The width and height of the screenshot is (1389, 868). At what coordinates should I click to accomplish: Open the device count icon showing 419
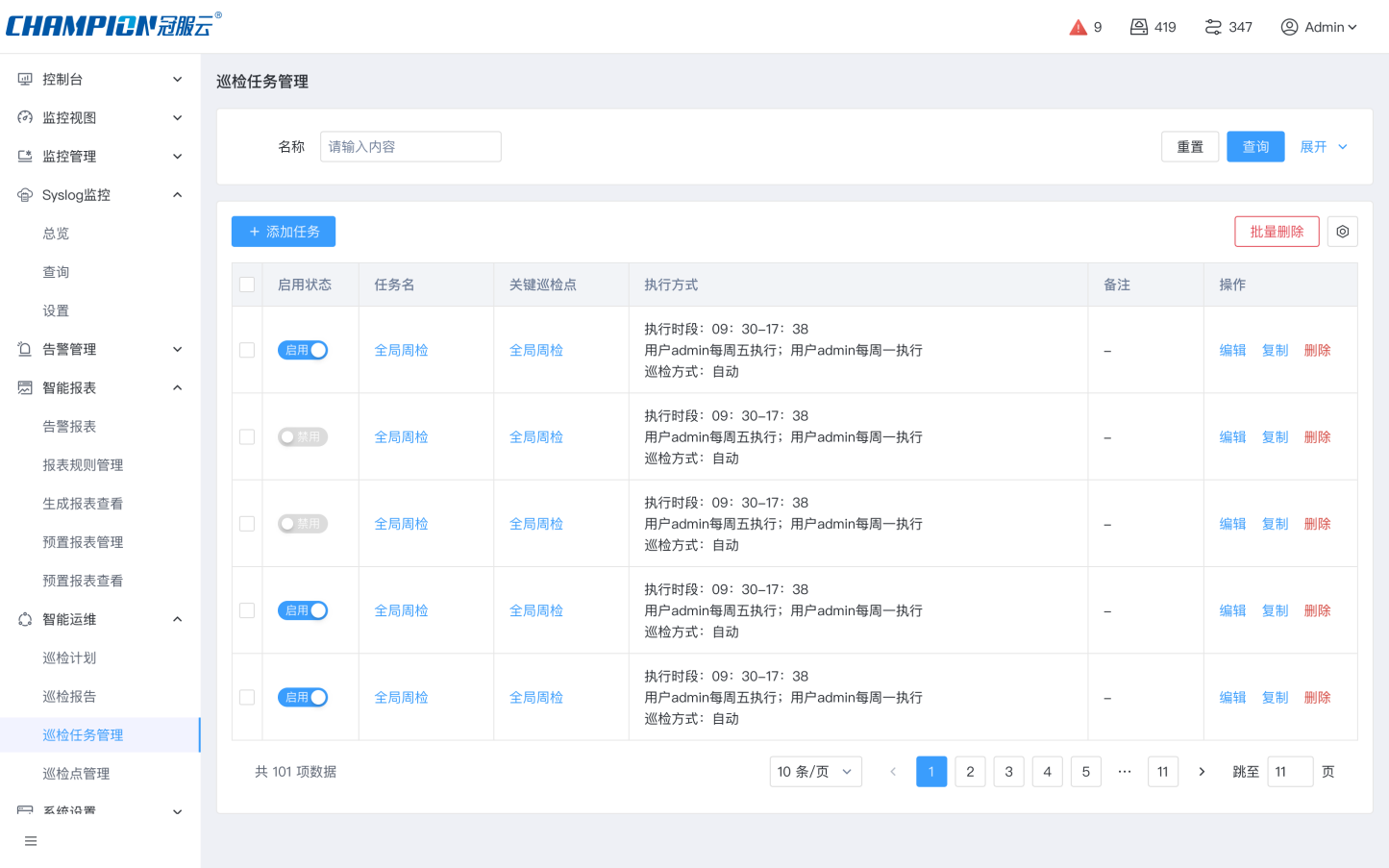pyautogui.click(x=1139, y=27)
